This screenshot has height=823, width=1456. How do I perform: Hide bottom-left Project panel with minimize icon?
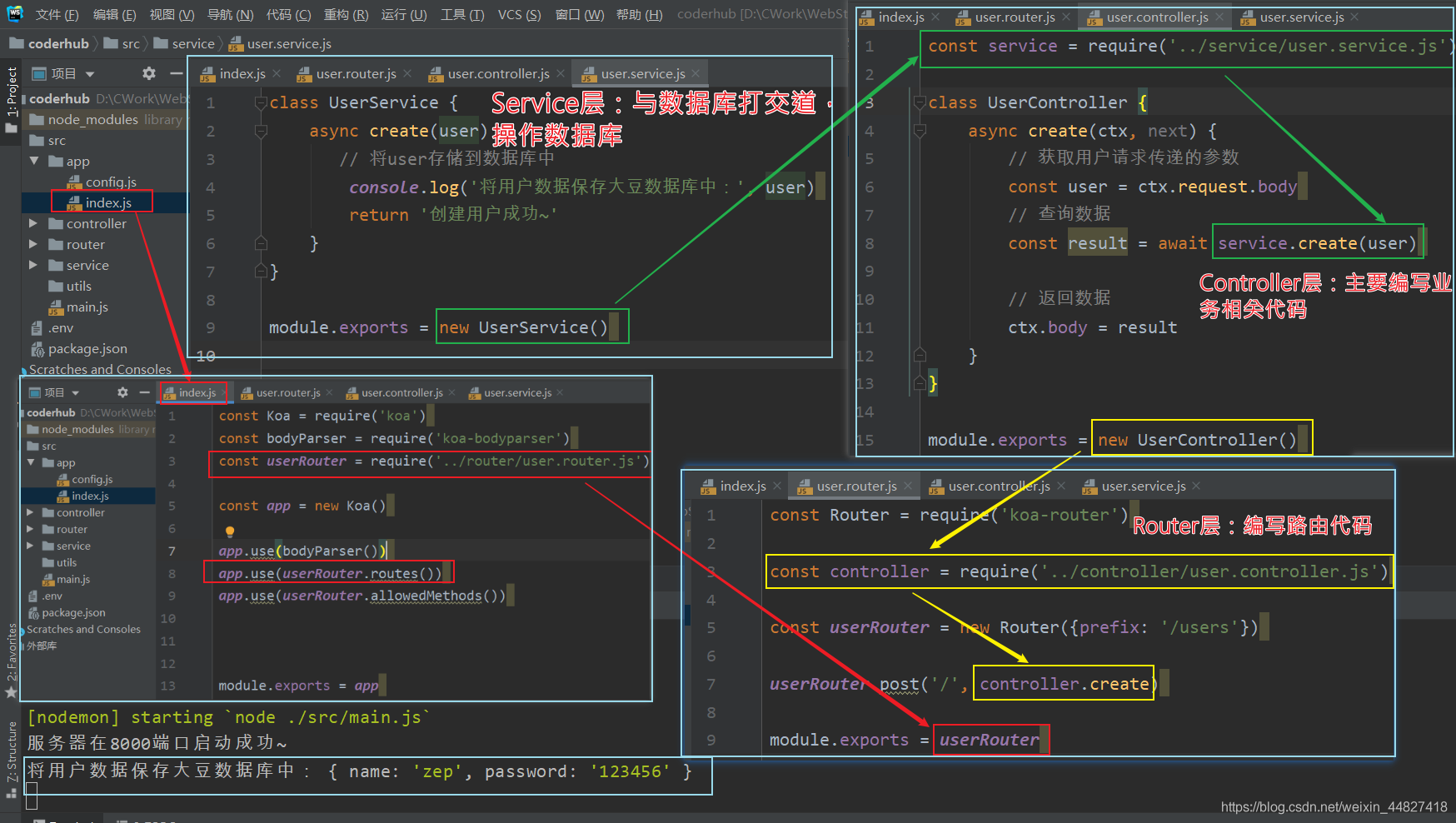click(x=144, y=392)
